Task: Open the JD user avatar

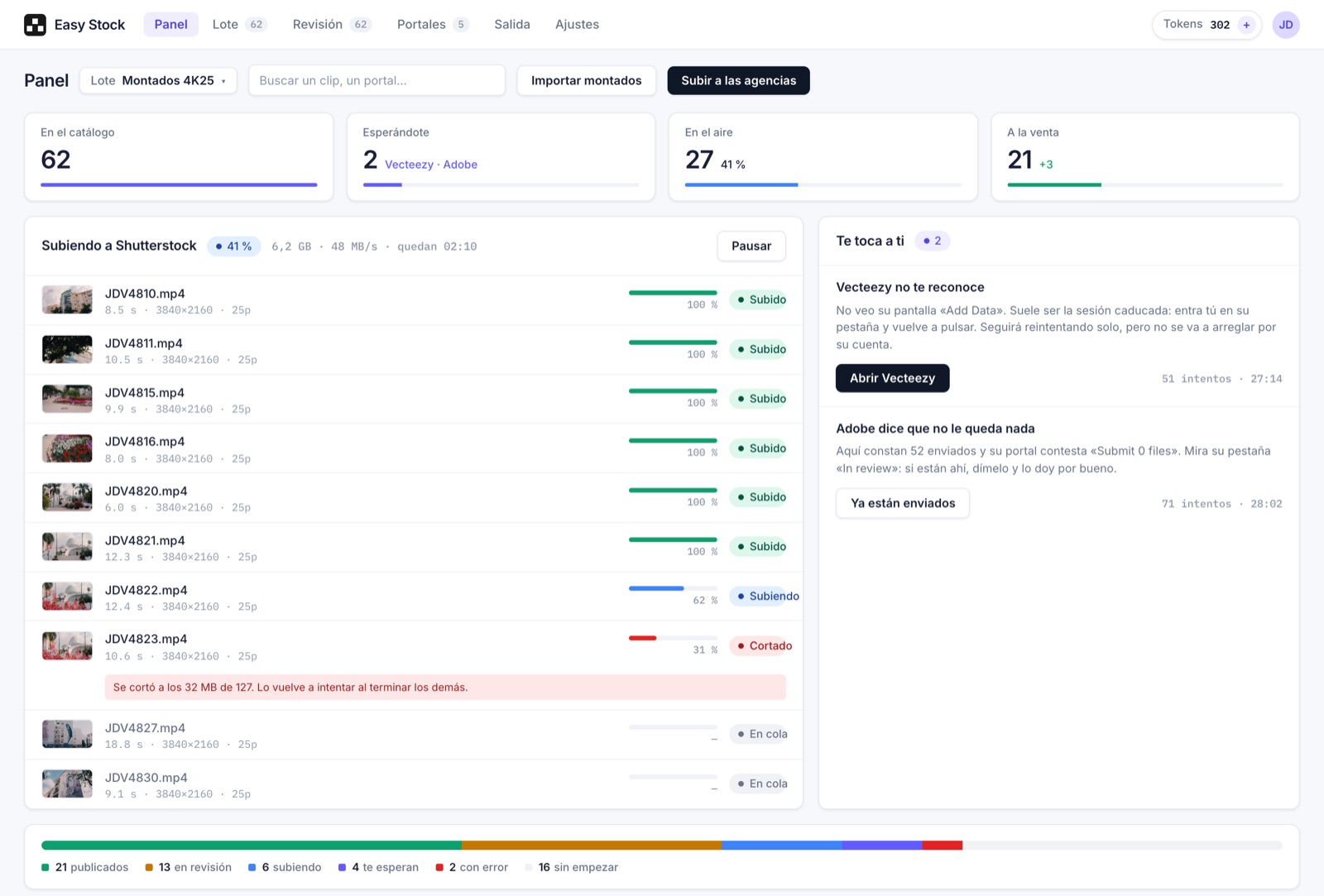Action: (x=1285, y=25)
